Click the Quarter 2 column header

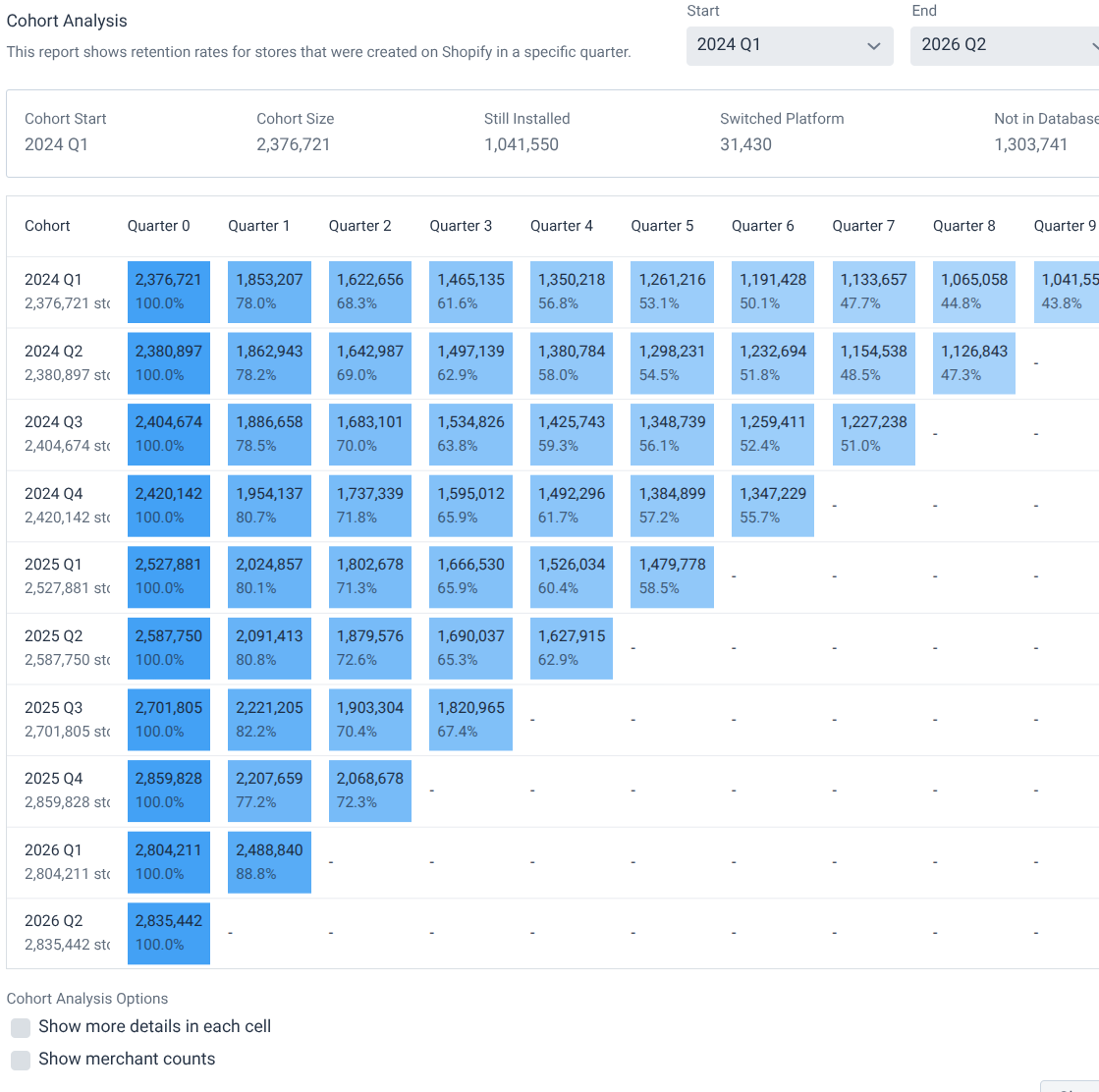click(359, 226)
